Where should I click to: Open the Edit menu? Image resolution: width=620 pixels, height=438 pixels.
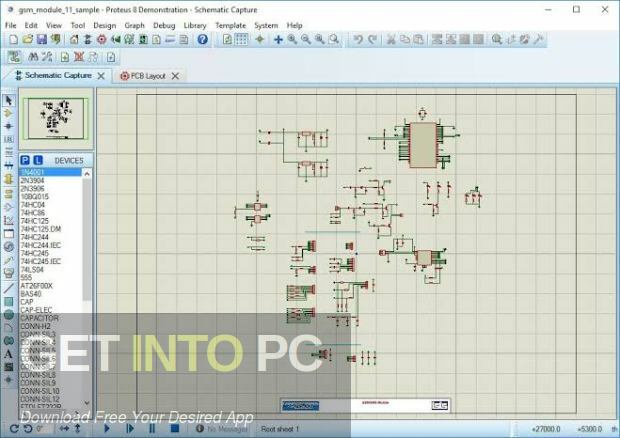(x=31, y=25)
